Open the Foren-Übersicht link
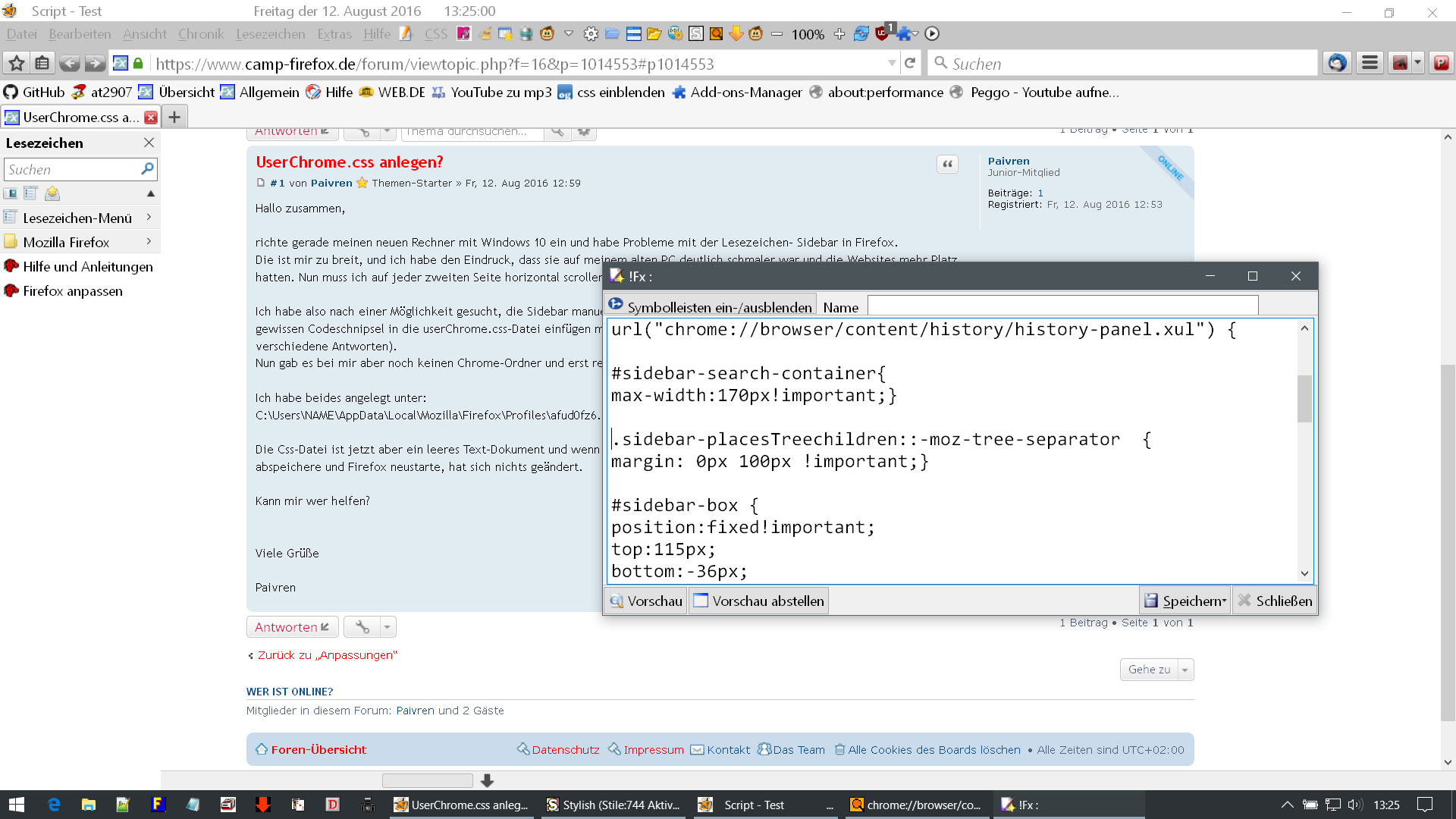This screenshot has height=819, width=1456. (318, 749)
